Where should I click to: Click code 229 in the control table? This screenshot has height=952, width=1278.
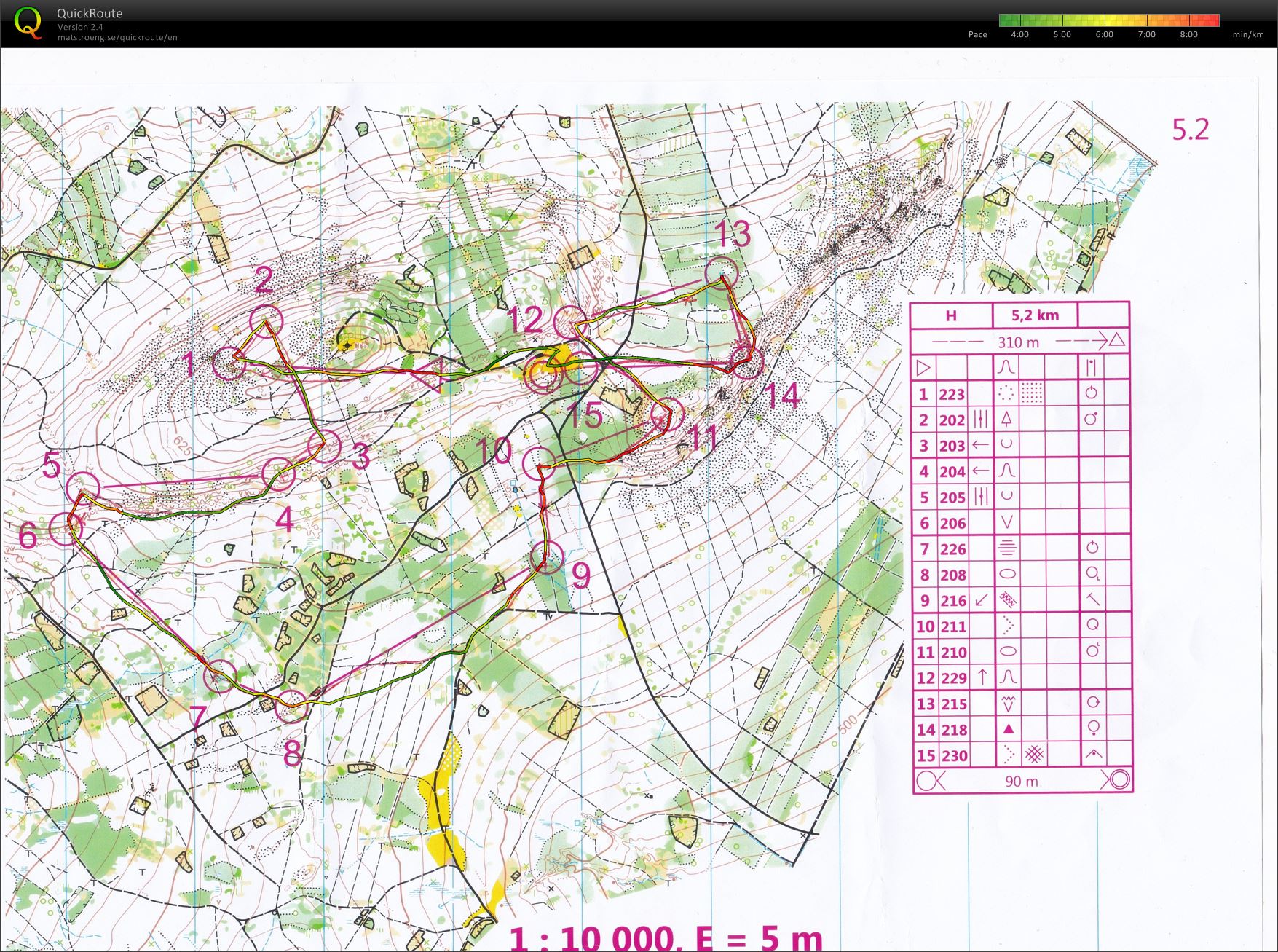pyautogui.click(x=952, y=679)
